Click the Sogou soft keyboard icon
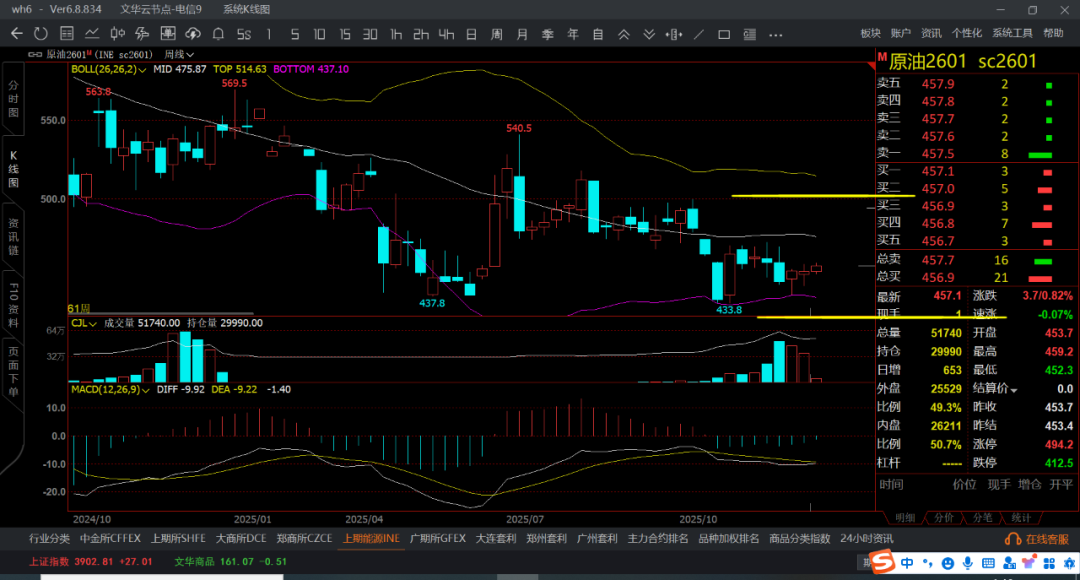The width and height of the screenshot is (1080, 580). [x=988, y=563]
